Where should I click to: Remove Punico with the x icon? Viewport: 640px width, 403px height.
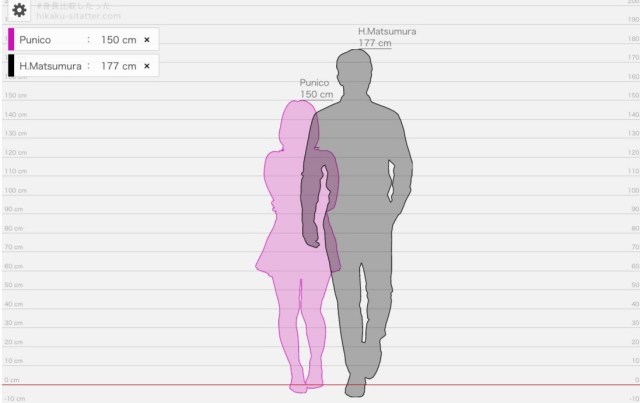(147, 39)
